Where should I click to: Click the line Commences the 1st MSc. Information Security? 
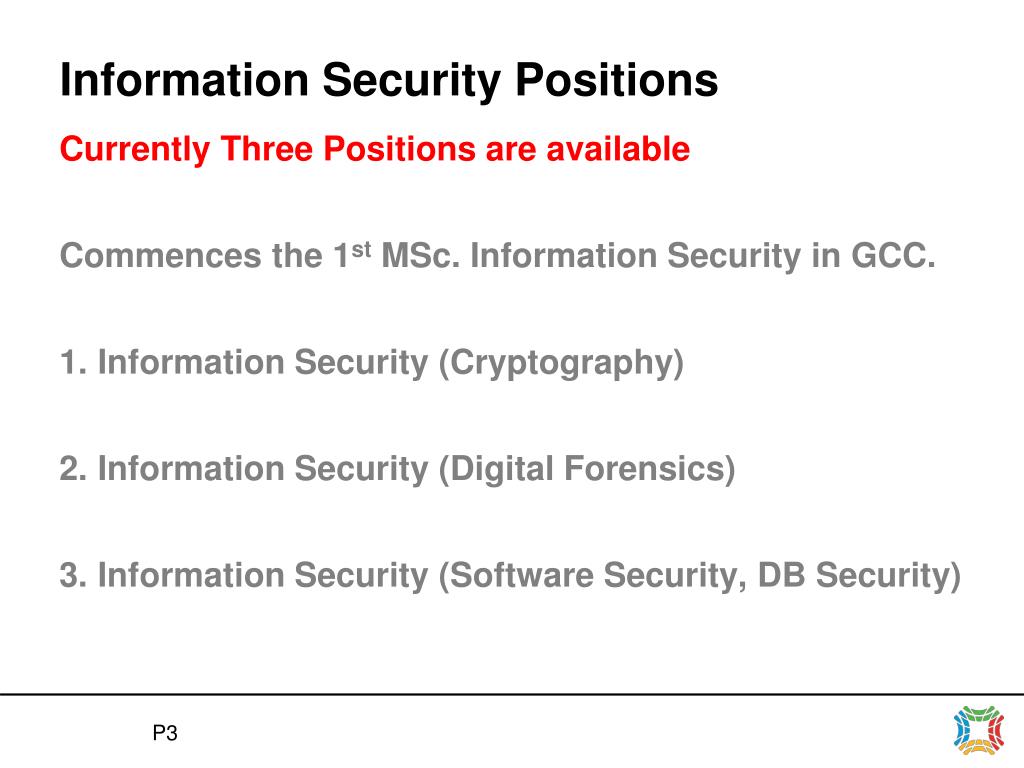pos(498,255)
